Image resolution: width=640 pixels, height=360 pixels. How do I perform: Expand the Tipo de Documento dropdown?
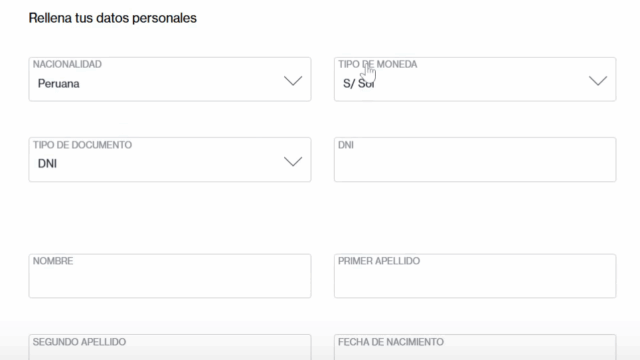170,160
